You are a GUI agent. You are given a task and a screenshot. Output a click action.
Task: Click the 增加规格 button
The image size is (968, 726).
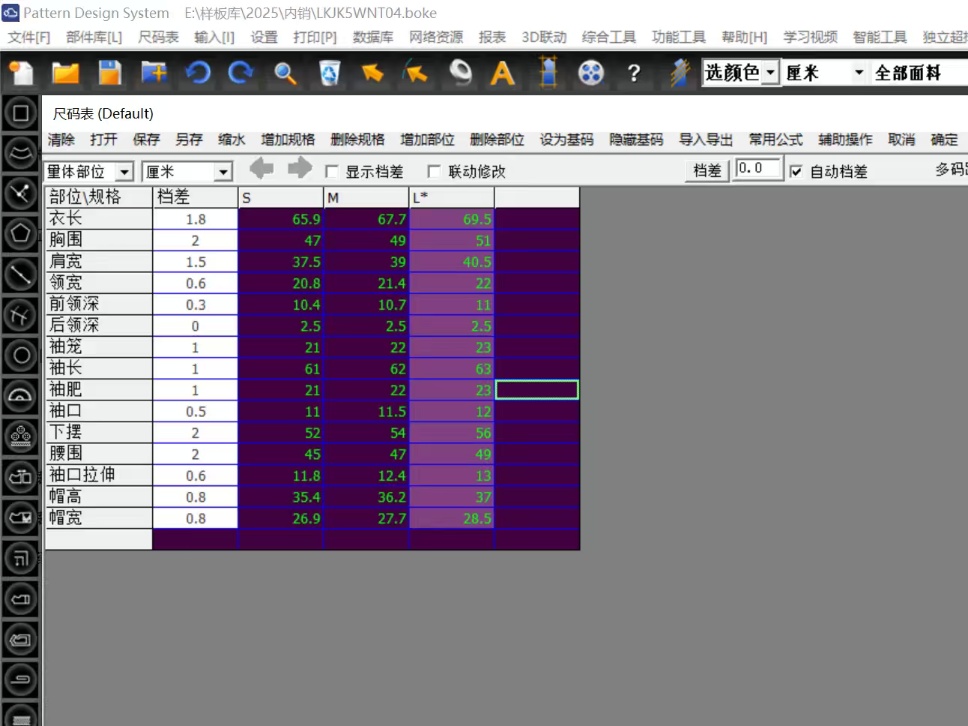coord(288,140)
